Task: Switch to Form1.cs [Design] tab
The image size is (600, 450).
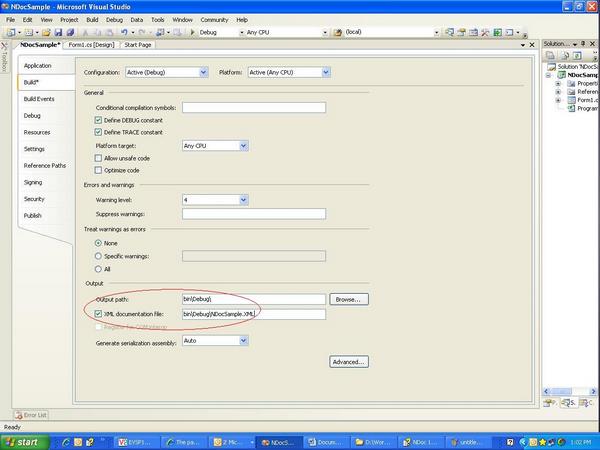Action: coord(91,45)
